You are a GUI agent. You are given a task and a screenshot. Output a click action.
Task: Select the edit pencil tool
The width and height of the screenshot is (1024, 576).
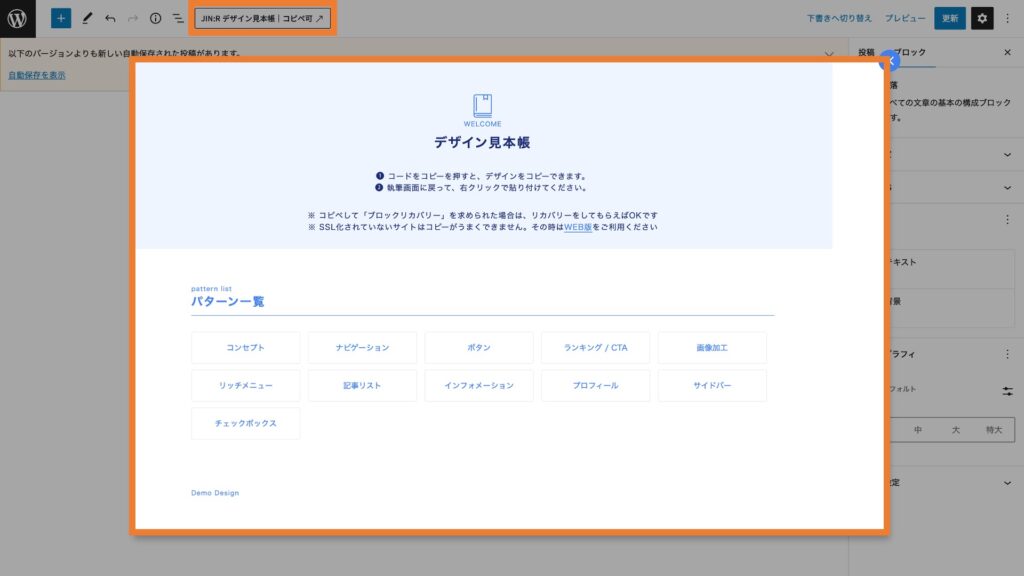87,17
